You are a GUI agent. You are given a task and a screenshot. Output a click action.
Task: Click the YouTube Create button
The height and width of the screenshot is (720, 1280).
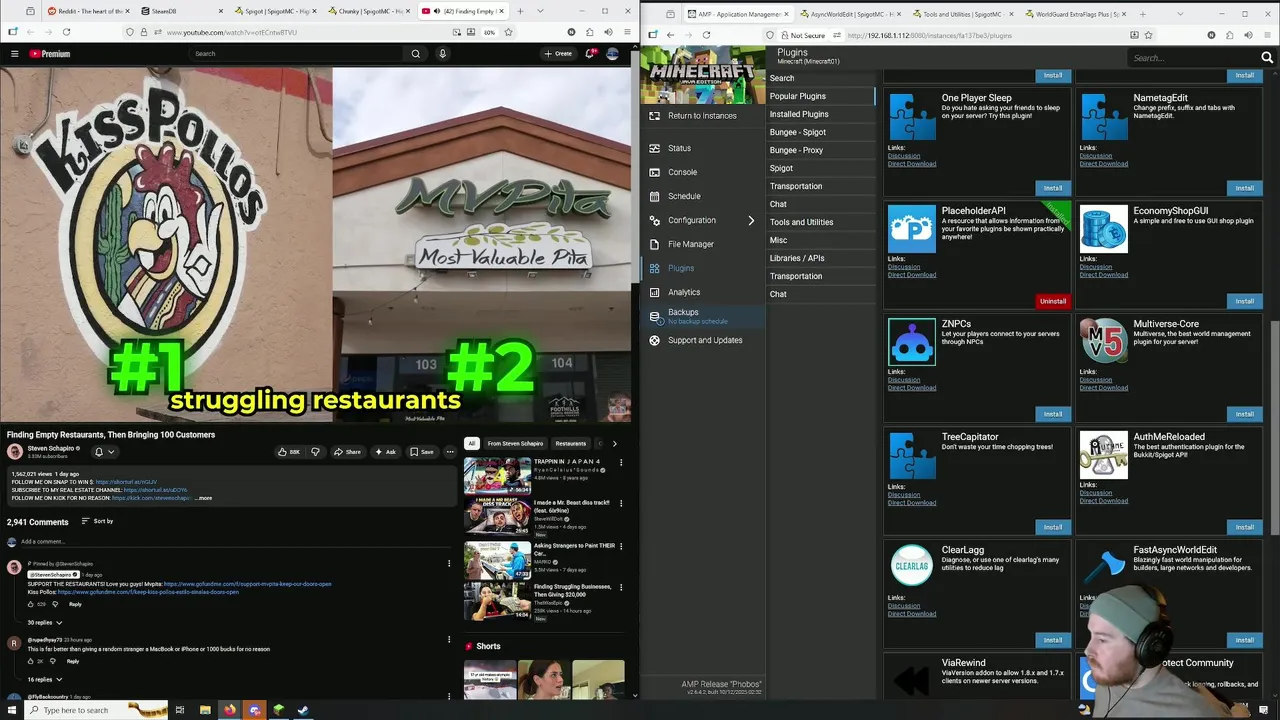coord(558,54)
